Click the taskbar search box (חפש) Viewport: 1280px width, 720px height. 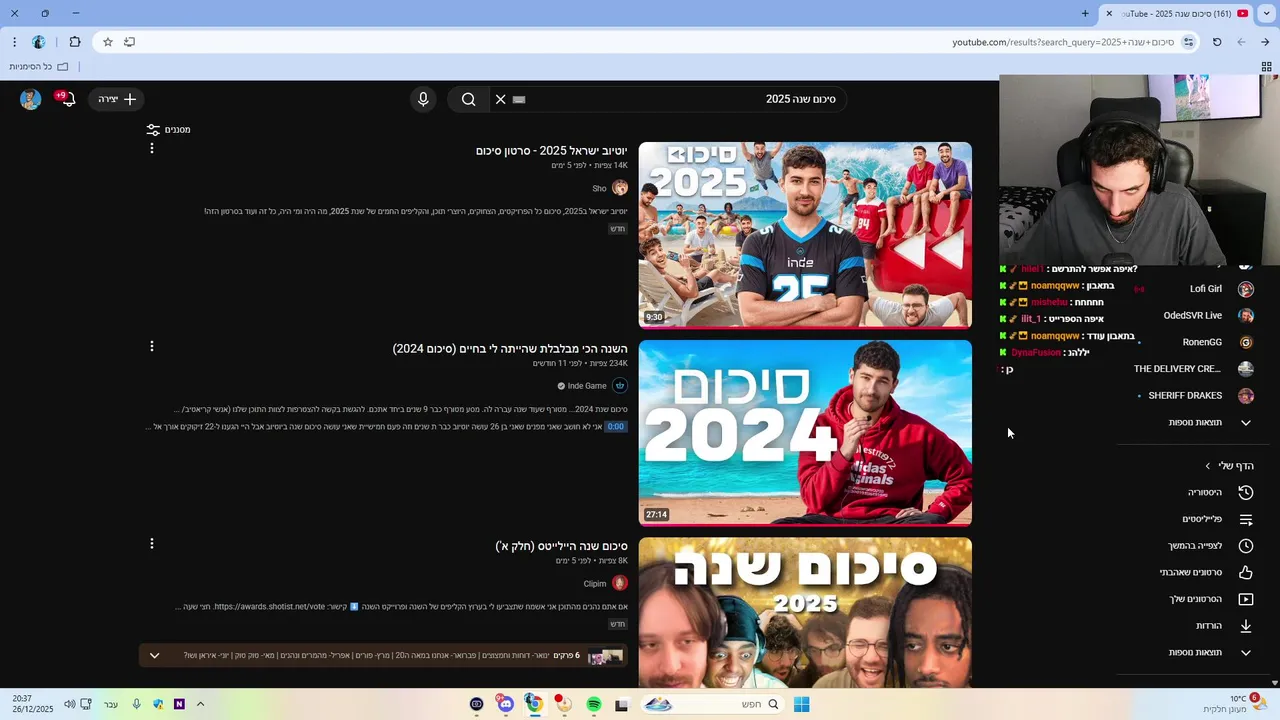pyautogui.click(x=711, y=704)
